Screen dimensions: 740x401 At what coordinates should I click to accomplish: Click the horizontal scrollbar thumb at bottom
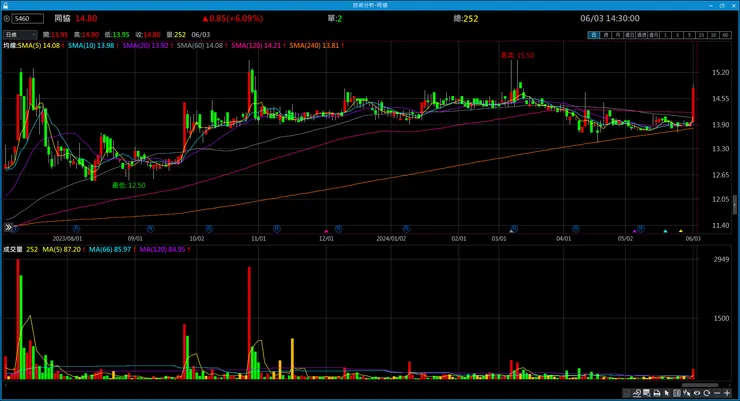point(700,385)
